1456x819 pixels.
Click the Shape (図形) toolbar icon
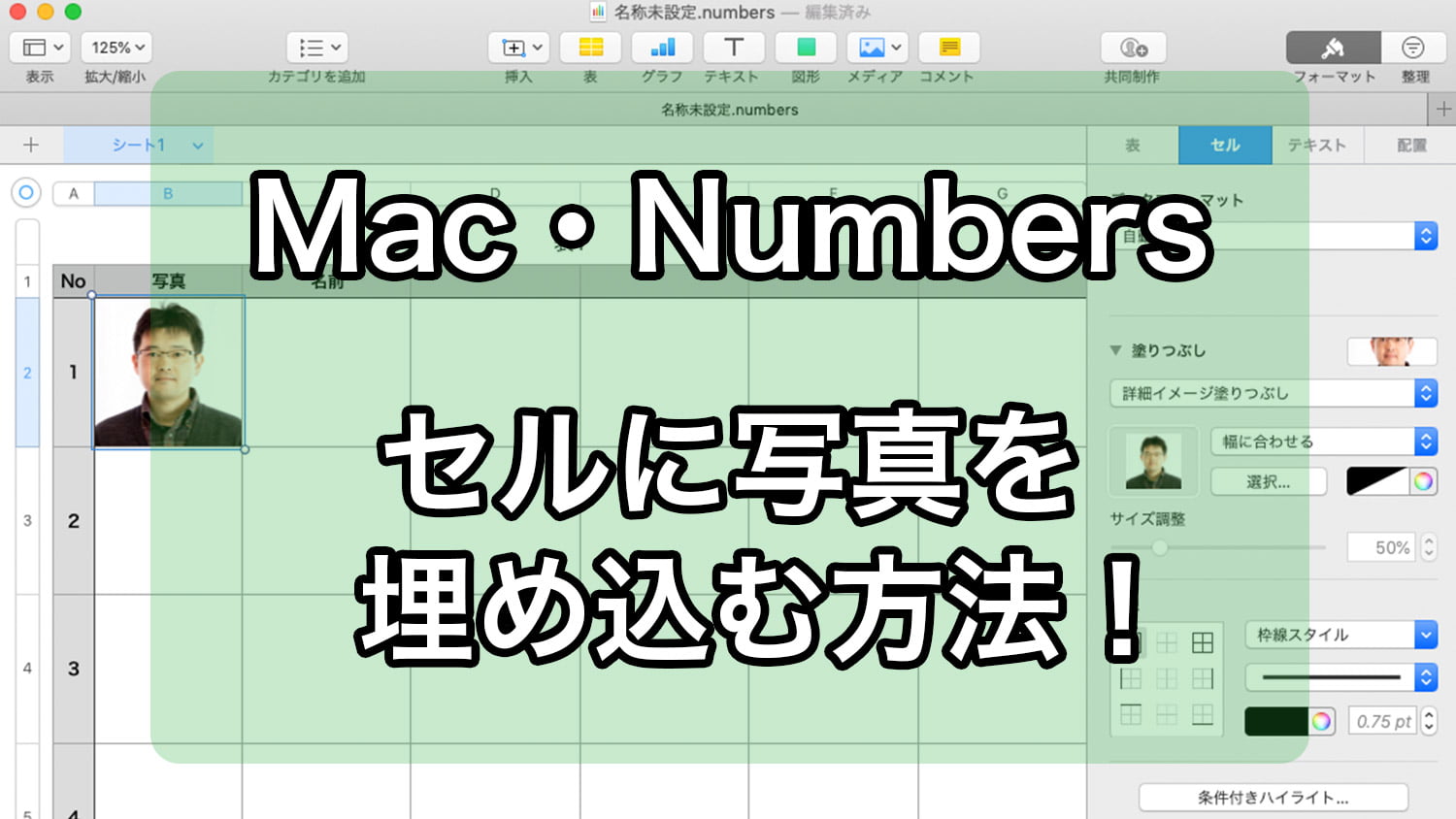point(806,48)
